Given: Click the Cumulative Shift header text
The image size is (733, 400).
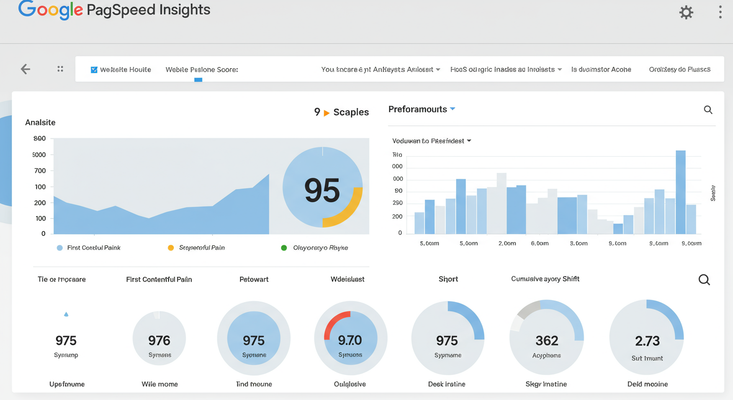Looking at the screenshot, I should coord(545,279).
